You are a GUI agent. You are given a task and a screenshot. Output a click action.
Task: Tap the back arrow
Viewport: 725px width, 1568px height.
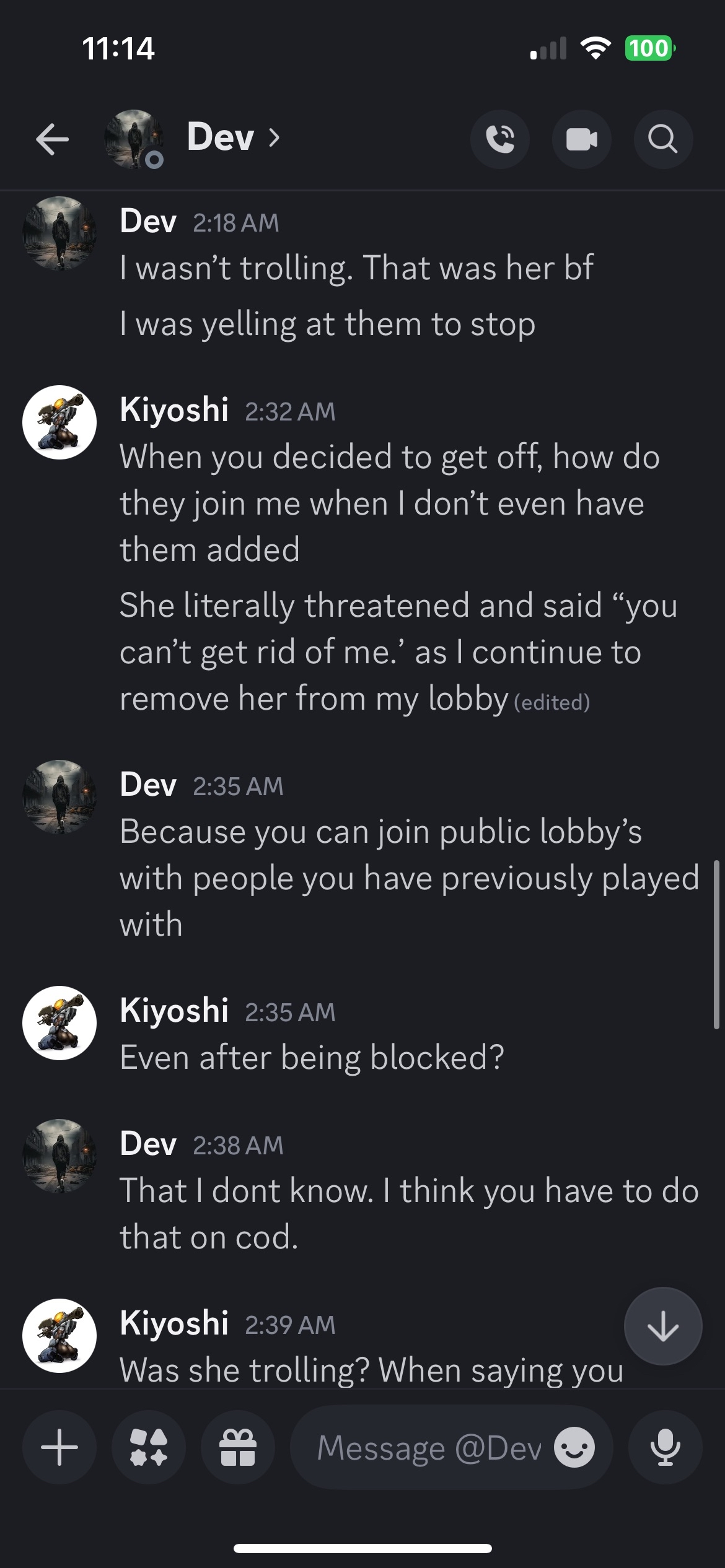point(52,139)
